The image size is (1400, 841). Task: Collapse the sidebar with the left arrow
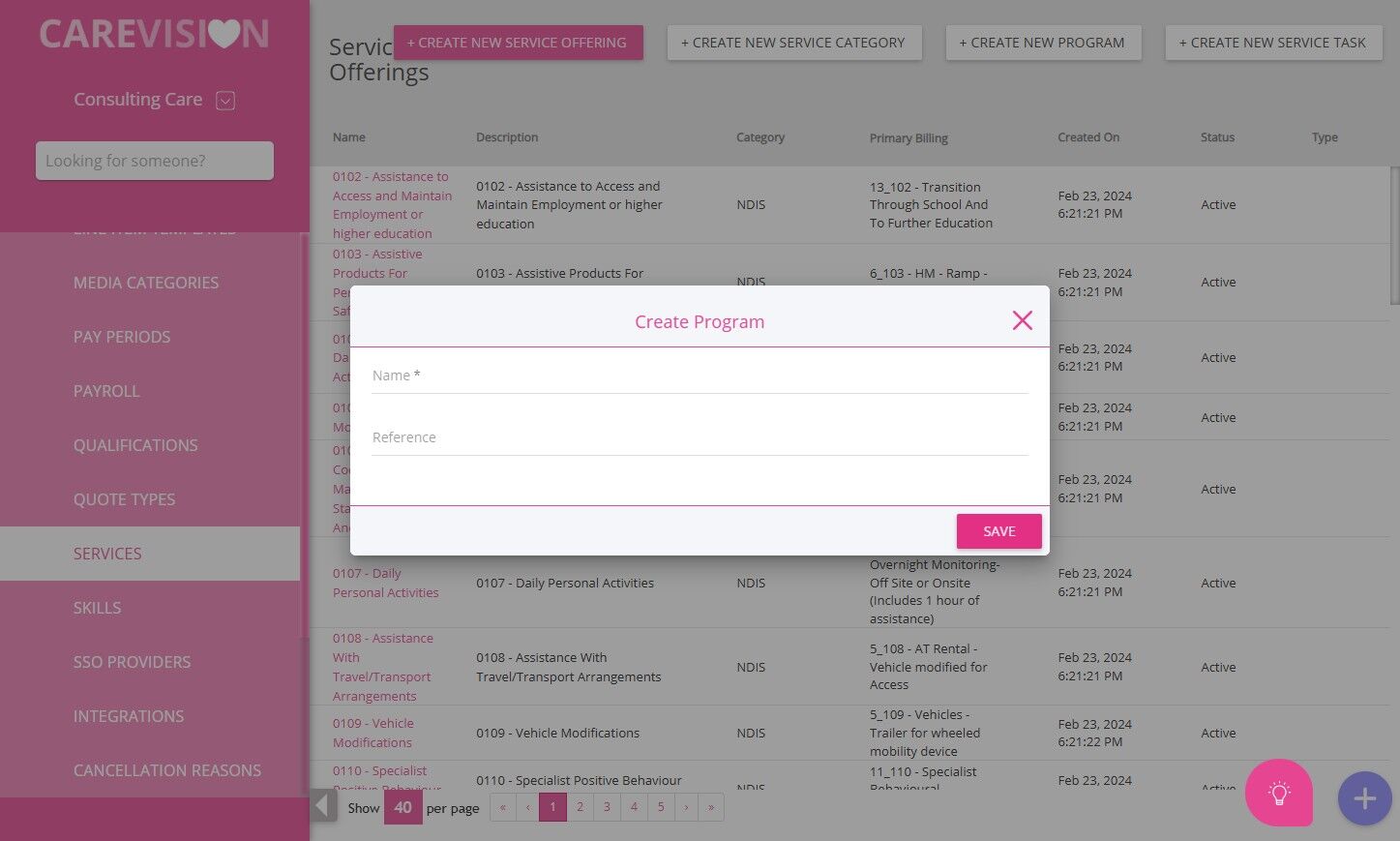tap(323, 805)
